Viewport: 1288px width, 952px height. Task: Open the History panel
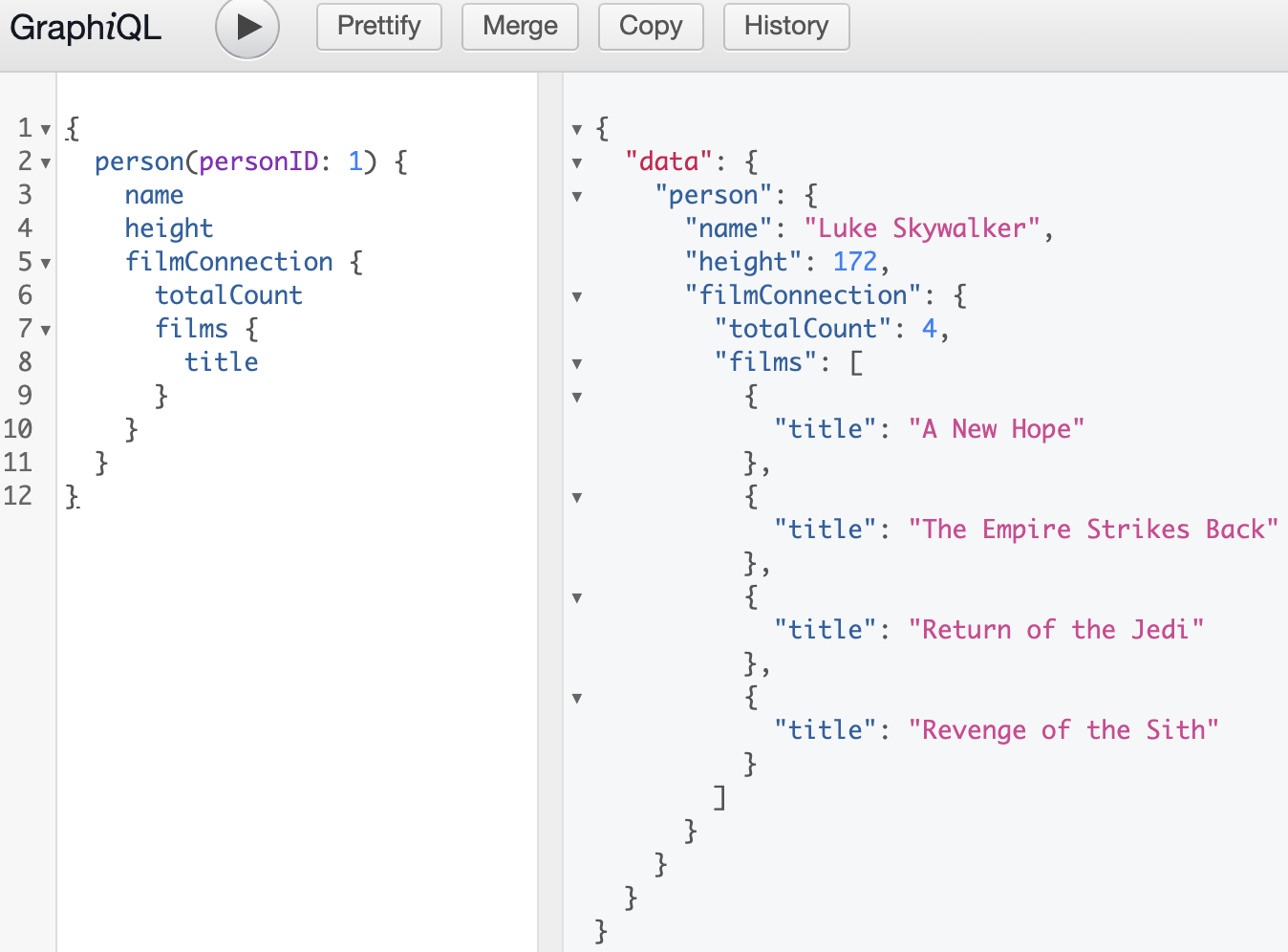786,26
